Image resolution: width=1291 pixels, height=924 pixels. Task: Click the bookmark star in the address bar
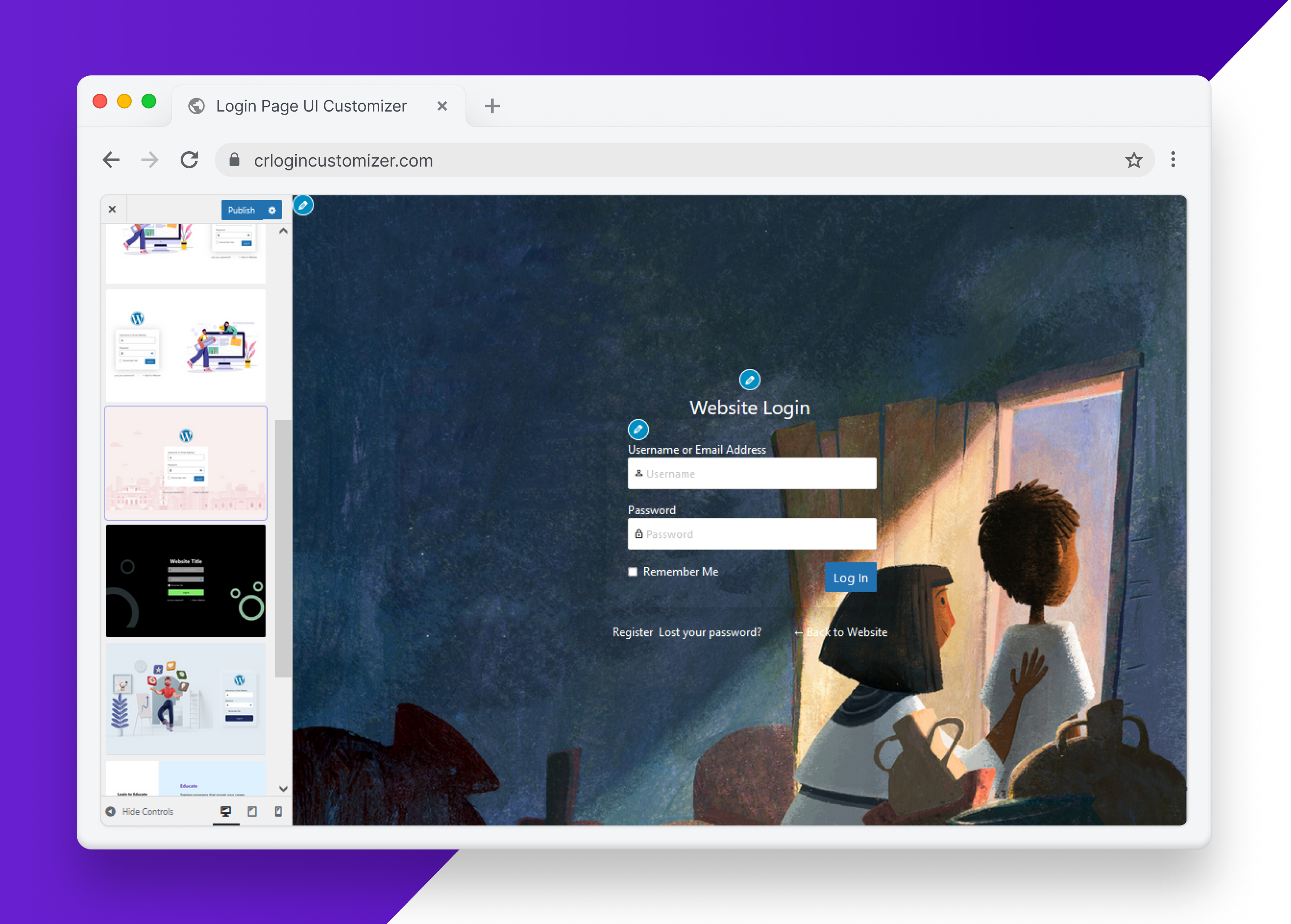pos(1134,160)
